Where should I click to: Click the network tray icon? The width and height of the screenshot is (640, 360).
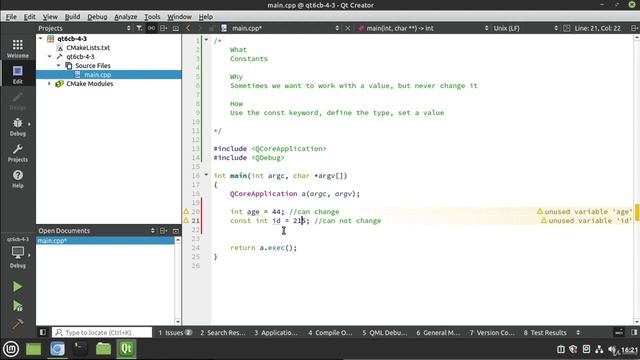click(x=599, y=349)
